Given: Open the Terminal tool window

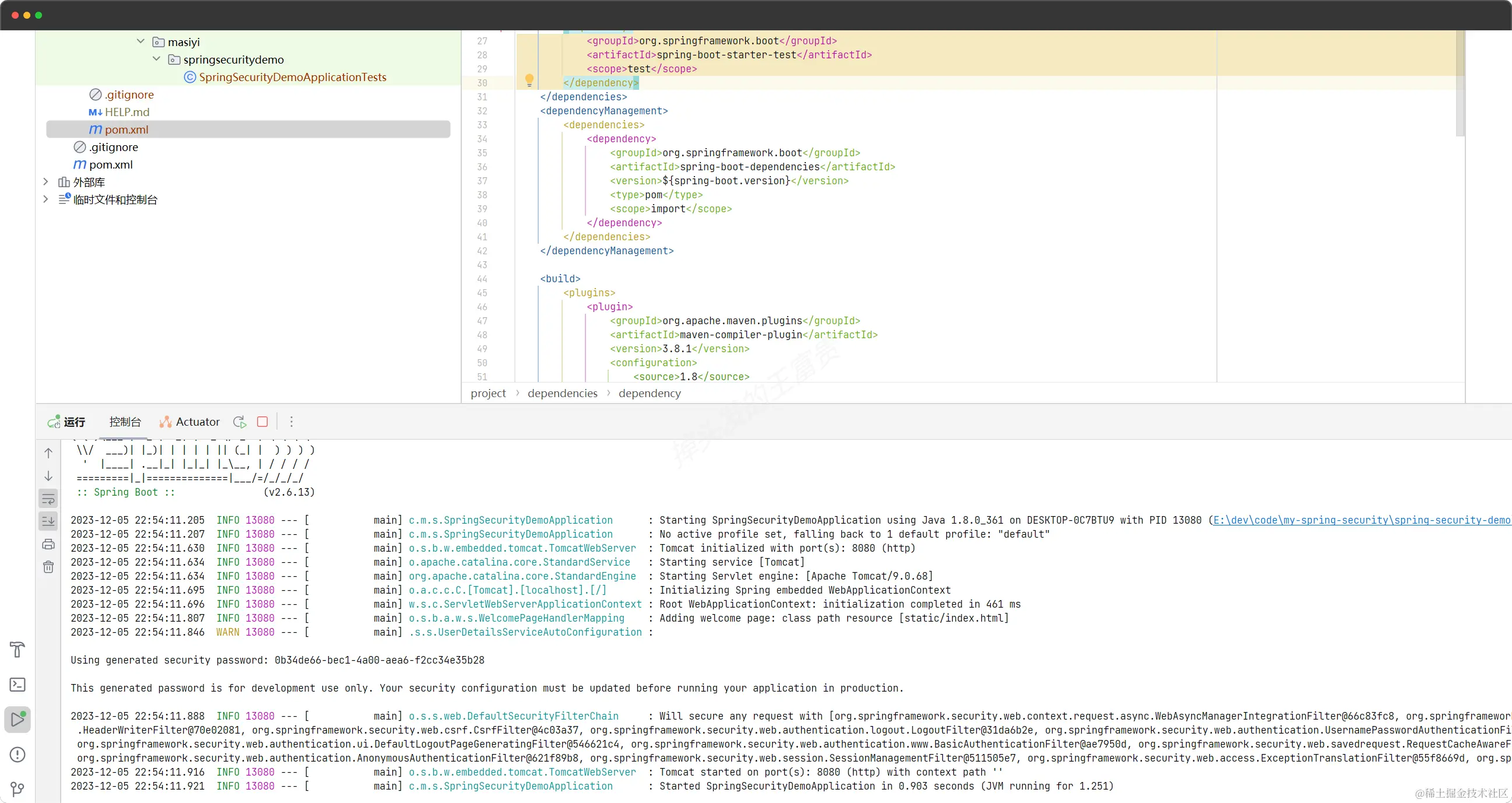Looking at the screenshot, I should point(17,685).
